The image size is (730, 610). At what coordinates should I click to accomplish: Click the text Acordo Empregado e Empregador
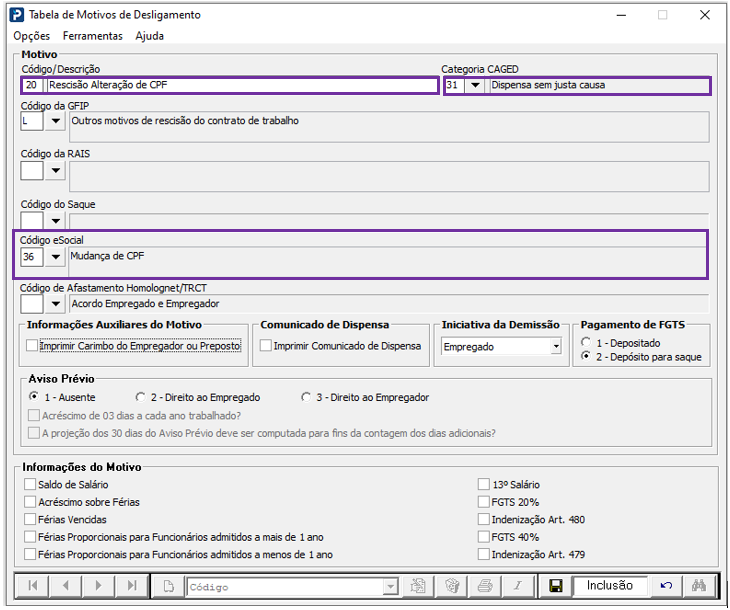[x=145, y=304]
